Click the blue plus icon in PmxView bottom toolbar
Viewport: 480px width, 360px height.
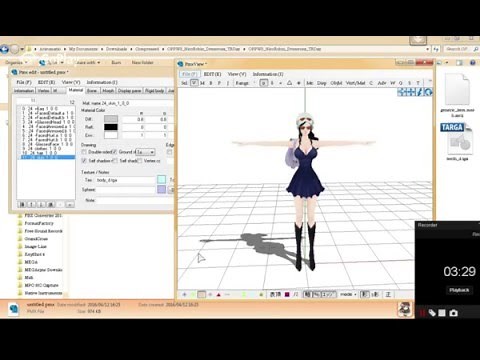[x=184, y=295]
